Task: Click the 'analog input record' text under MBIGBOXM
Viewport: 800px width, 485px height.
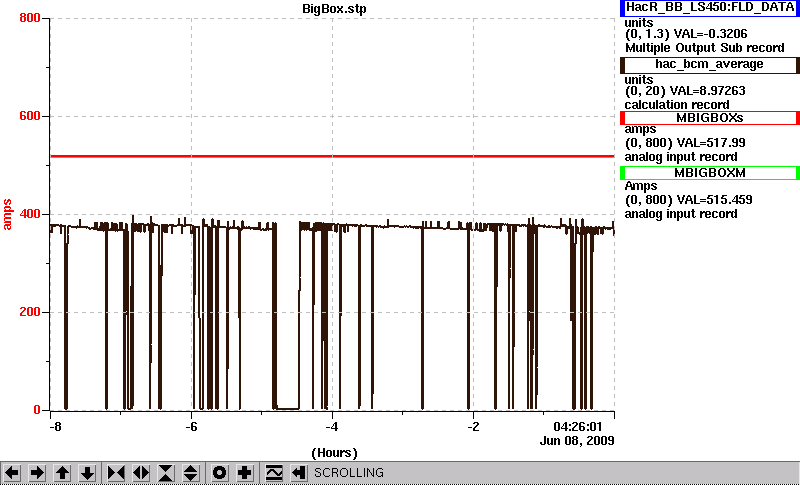Action: point(681,214)
